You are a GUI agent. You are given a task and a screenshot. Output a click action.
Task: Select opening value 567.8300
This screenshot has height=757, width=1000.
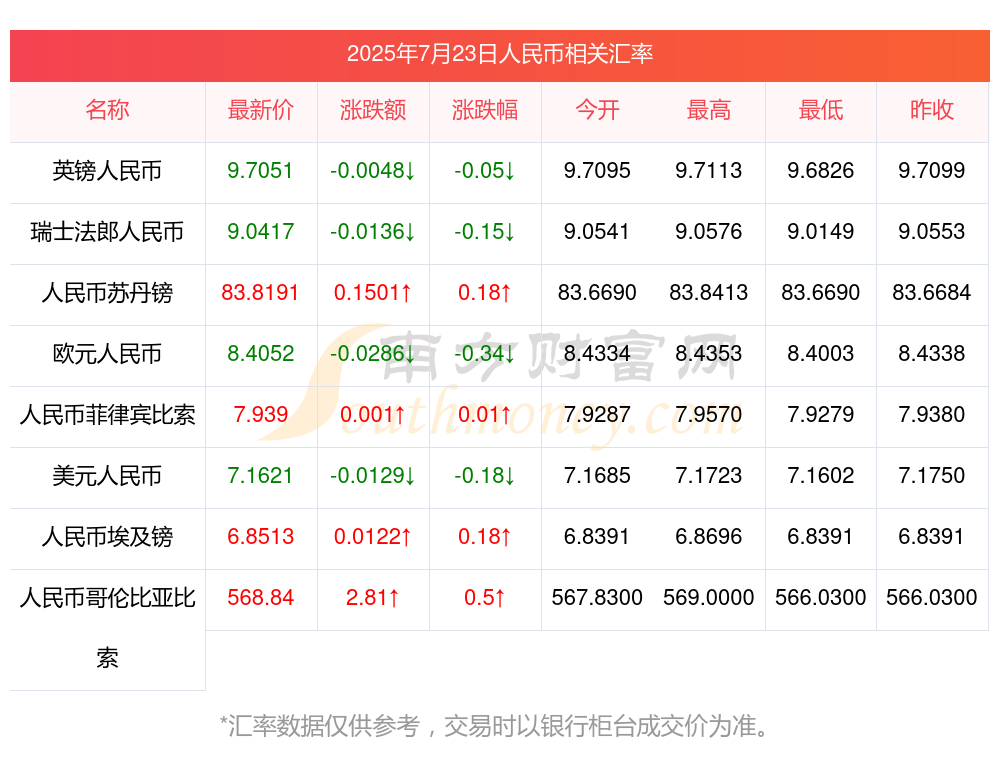click(x=597, y=598)
